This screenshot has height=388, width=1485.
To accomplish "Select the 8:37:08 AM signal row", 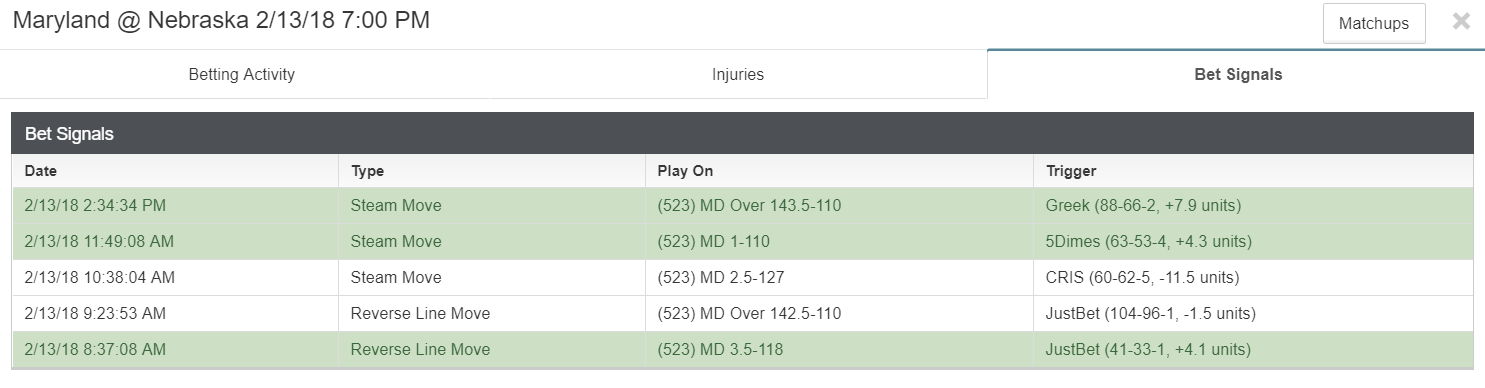I will pos(742,350).
